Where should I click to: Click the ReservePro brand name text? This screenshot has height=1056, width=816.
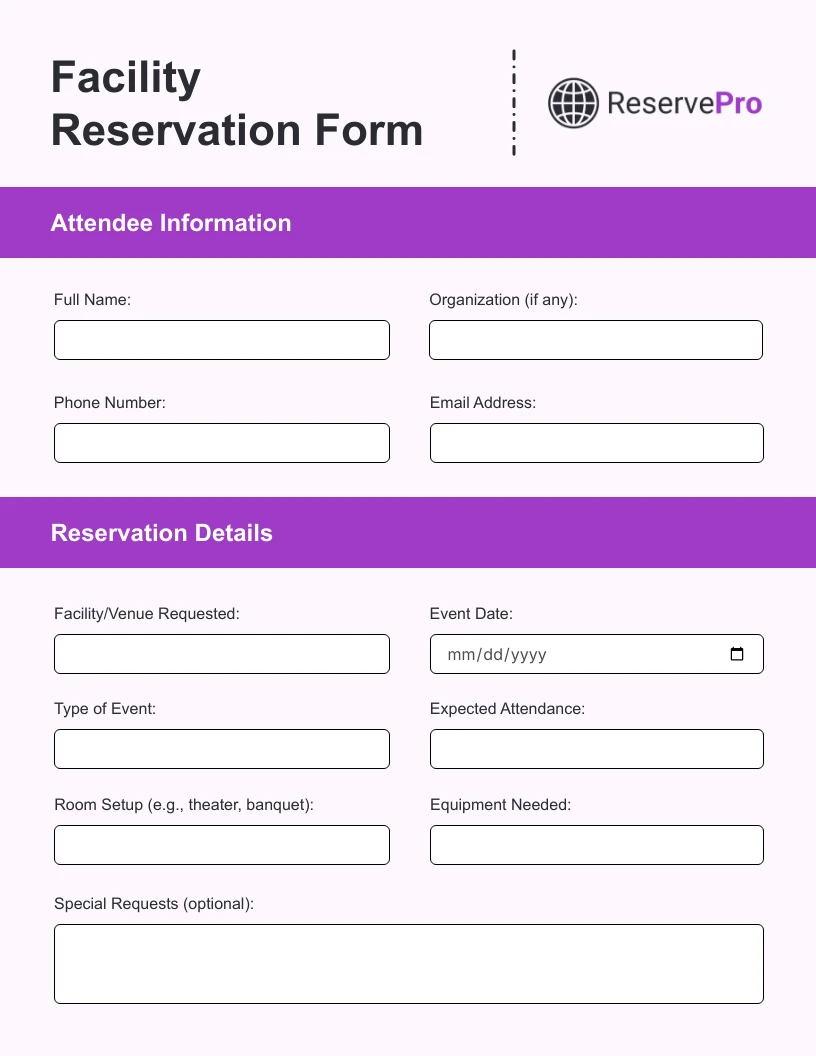tap(683, 103)
